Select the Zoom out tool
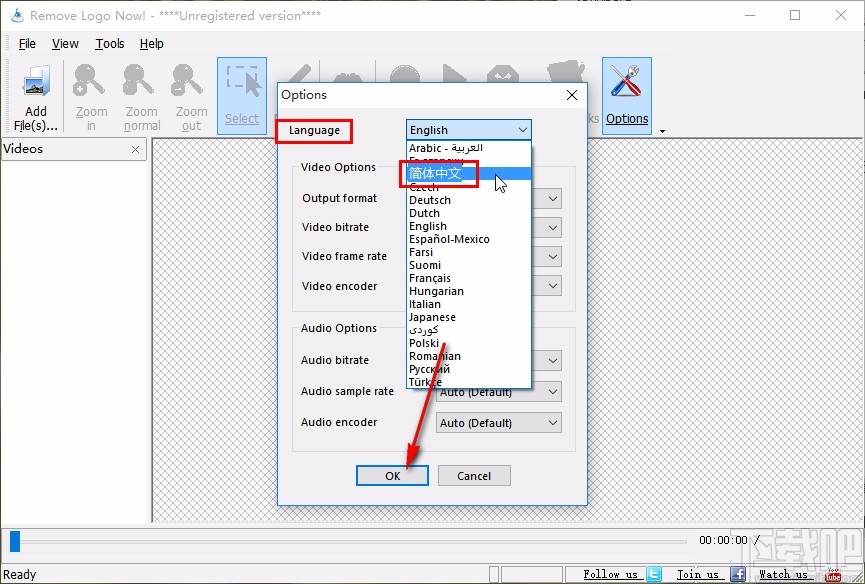 pos(191,97)
